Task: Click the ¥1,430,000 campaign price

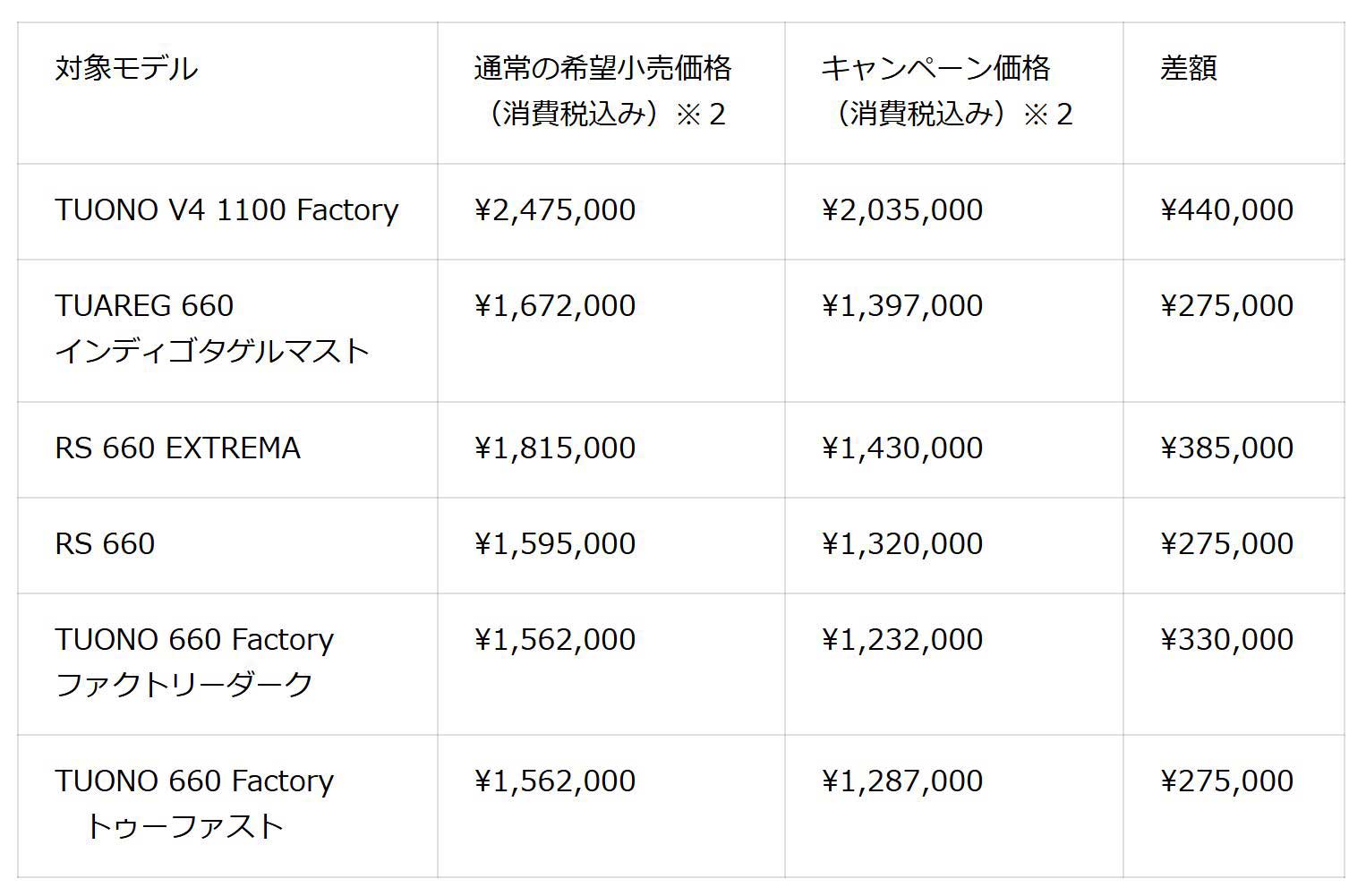Action: click(x=902, y=448)
